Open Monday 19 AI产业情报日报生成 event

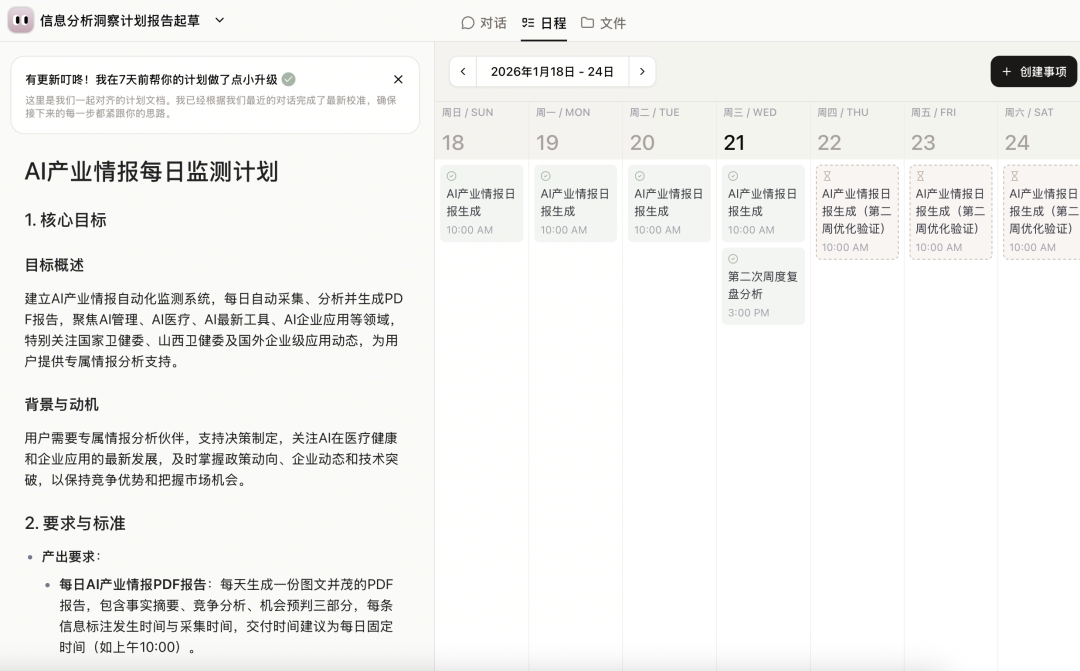(575, 203)
